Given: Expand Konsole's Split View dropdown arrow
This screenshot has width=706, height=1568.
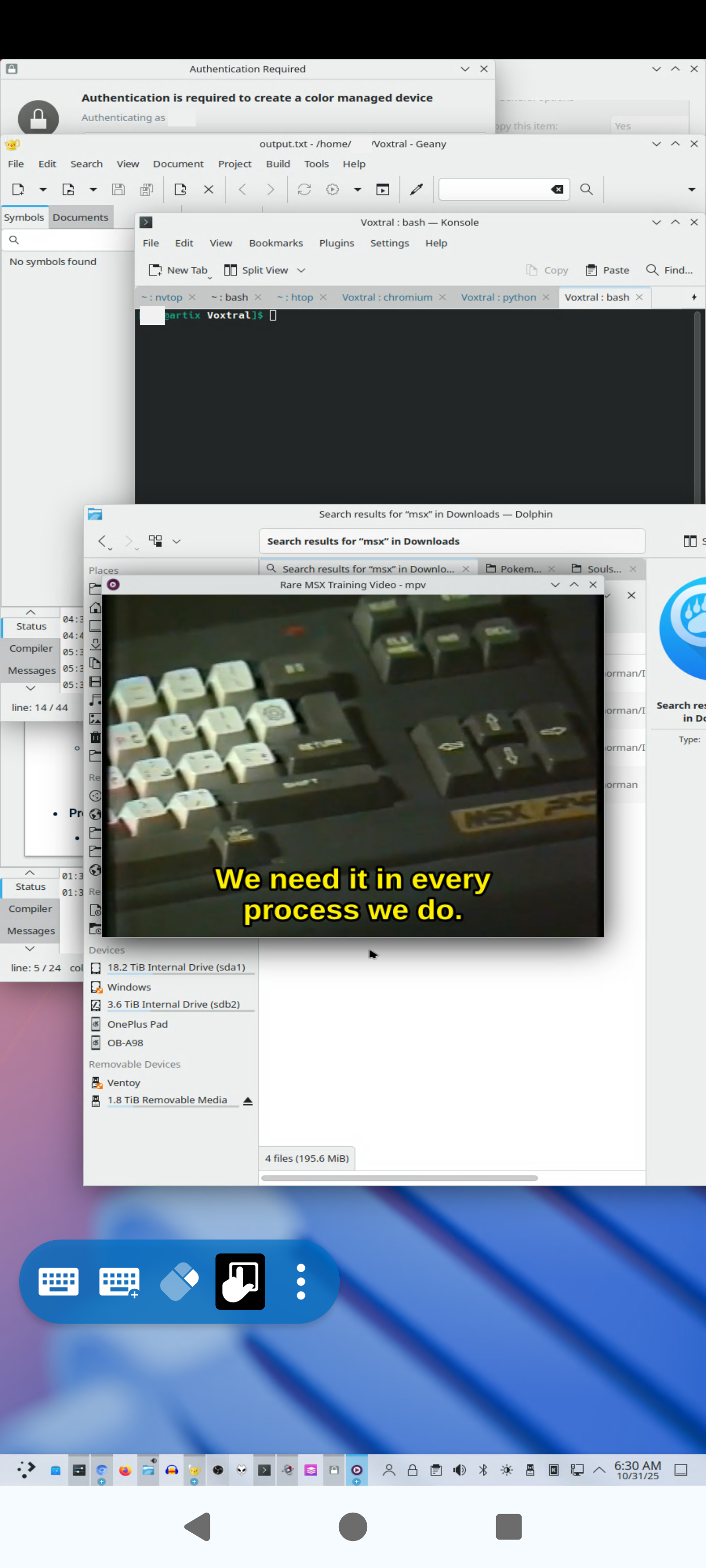Looking at the screenshot, I should (x=301, y=270).
